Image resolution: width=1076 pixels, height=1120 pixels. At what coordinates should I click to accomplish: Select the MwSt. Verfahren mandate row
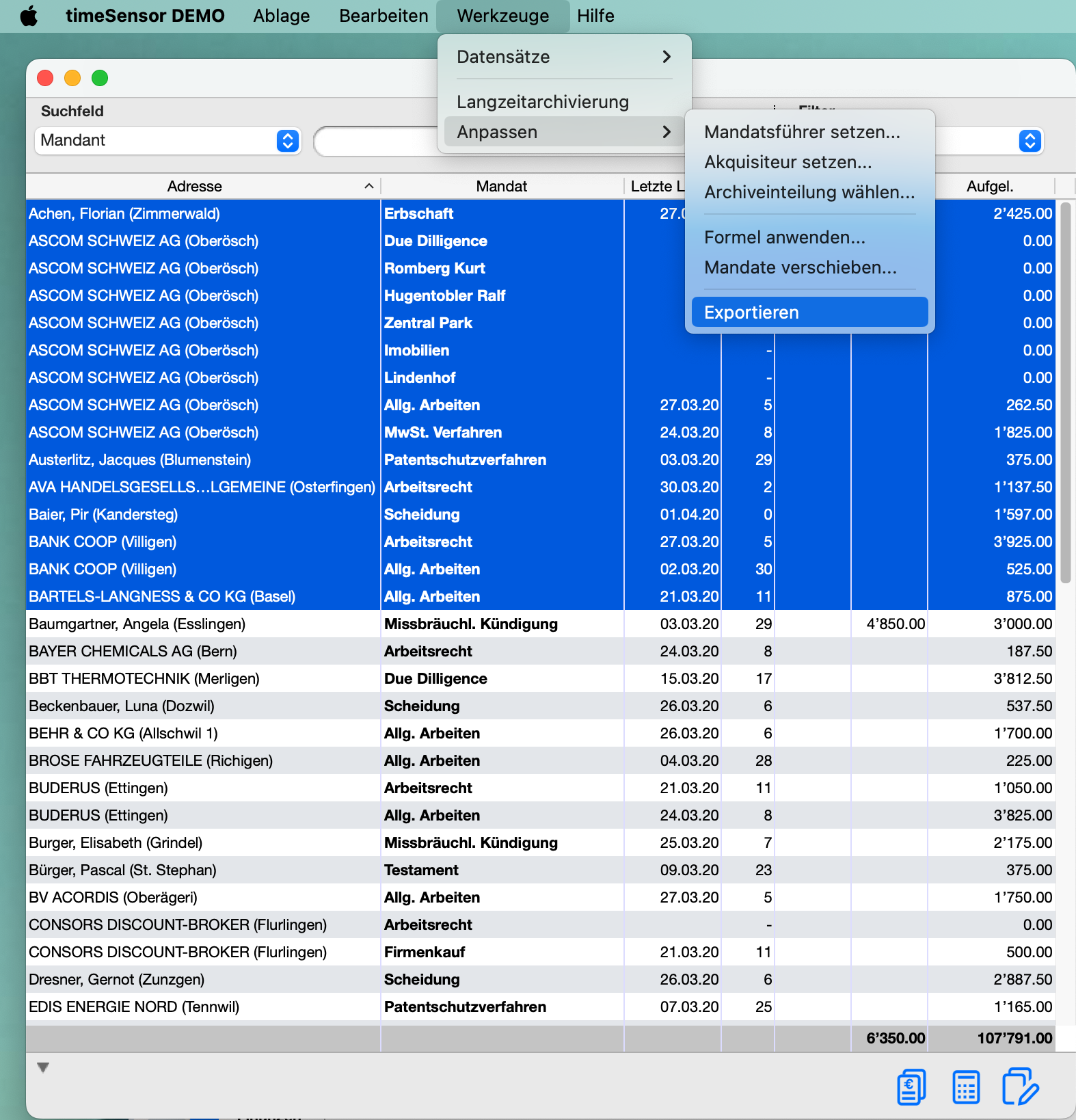click(x=540, y=432)
